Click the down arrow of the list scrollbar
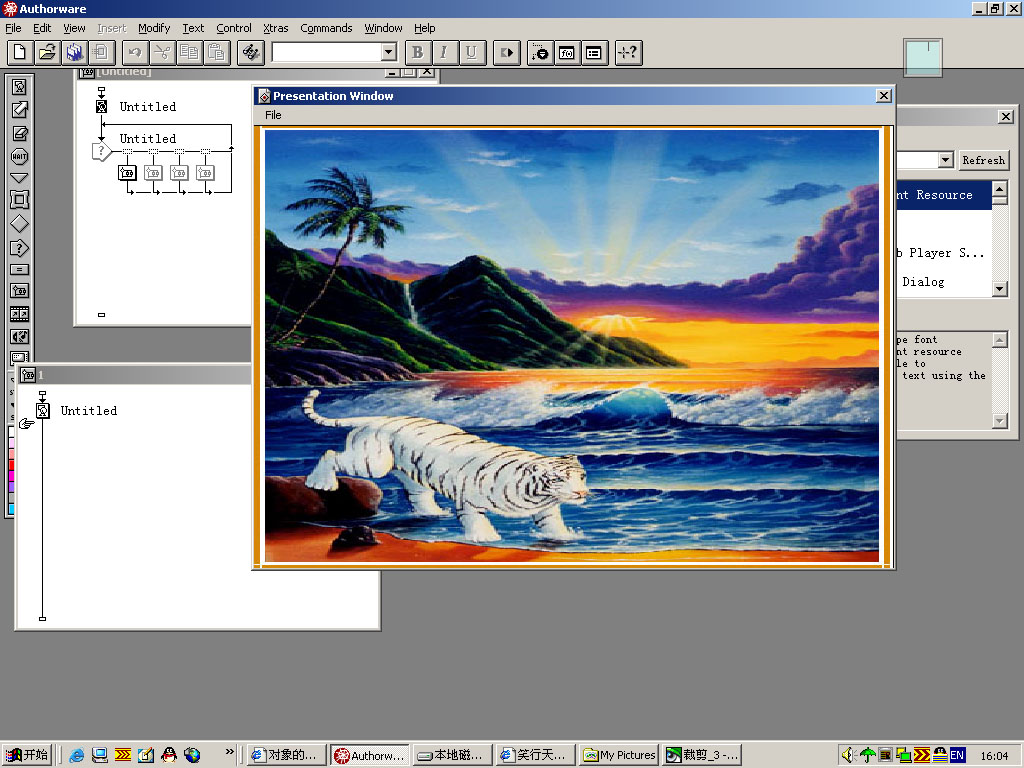 (x=1000, y=289)
